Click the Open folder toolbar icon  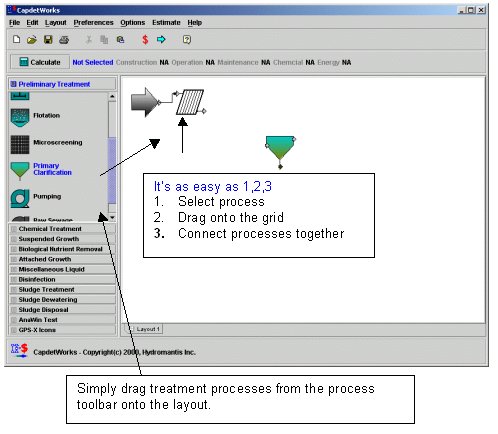[32, 40]
